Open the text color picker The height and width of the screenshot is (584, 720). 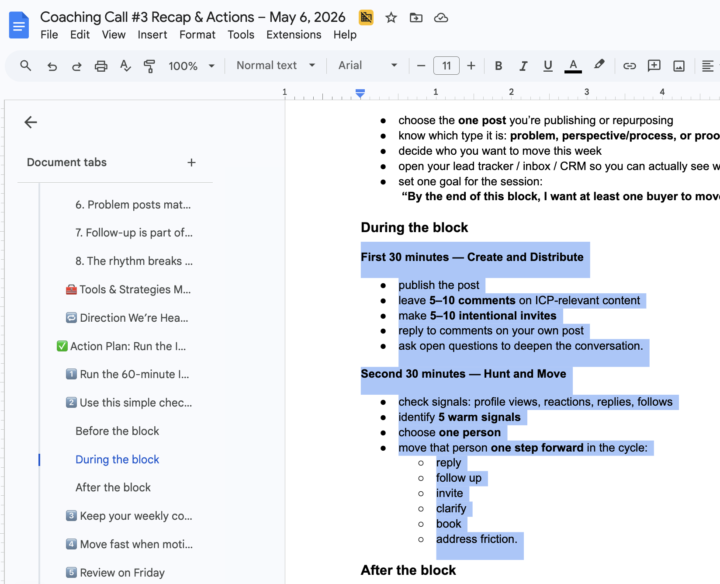[x=573, y=66]
